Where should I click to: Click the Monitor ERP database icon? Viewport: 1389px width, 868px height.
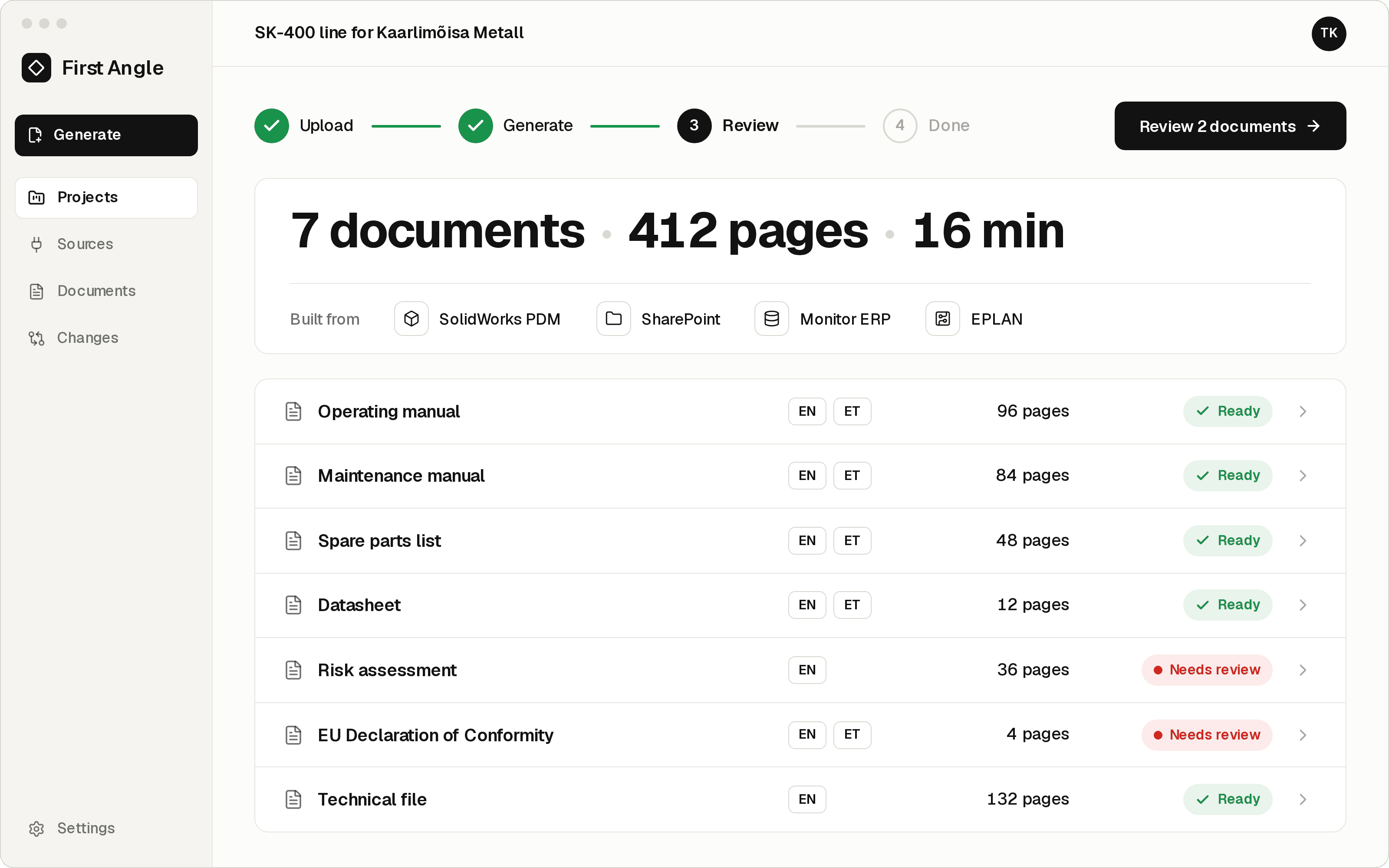tap(772, 319)
